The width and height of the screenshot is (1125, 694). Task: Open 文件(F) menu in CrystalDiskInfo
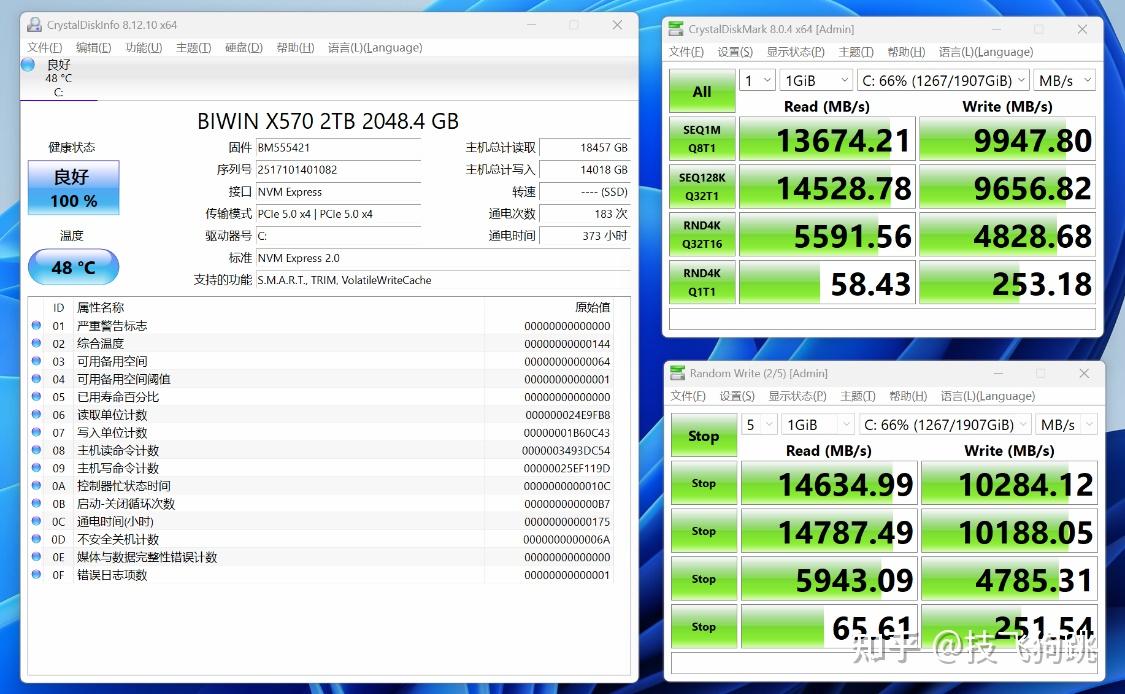pos(44,47)
